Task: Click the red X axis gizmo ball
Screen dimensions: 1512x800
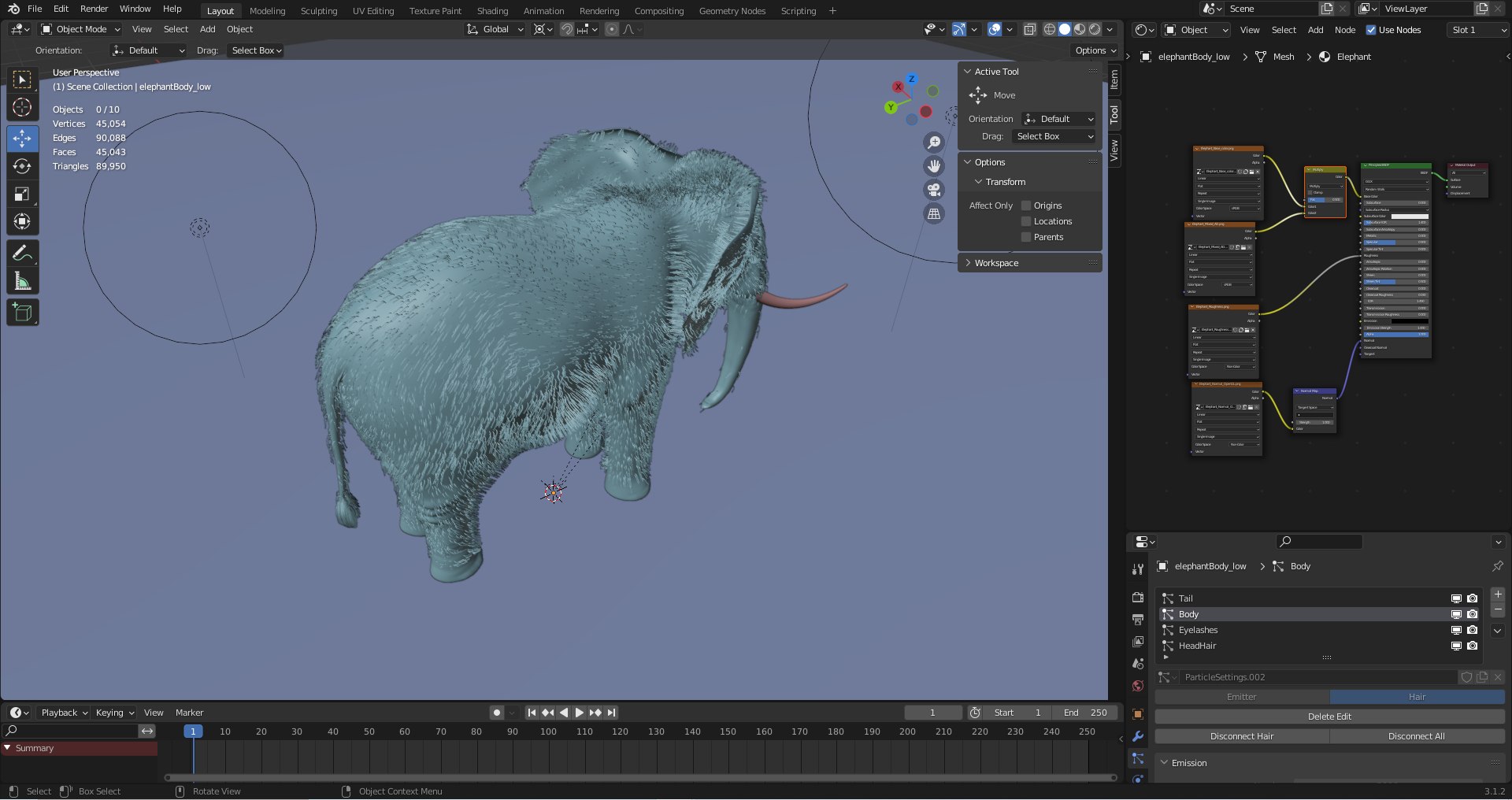Action: 898,87
